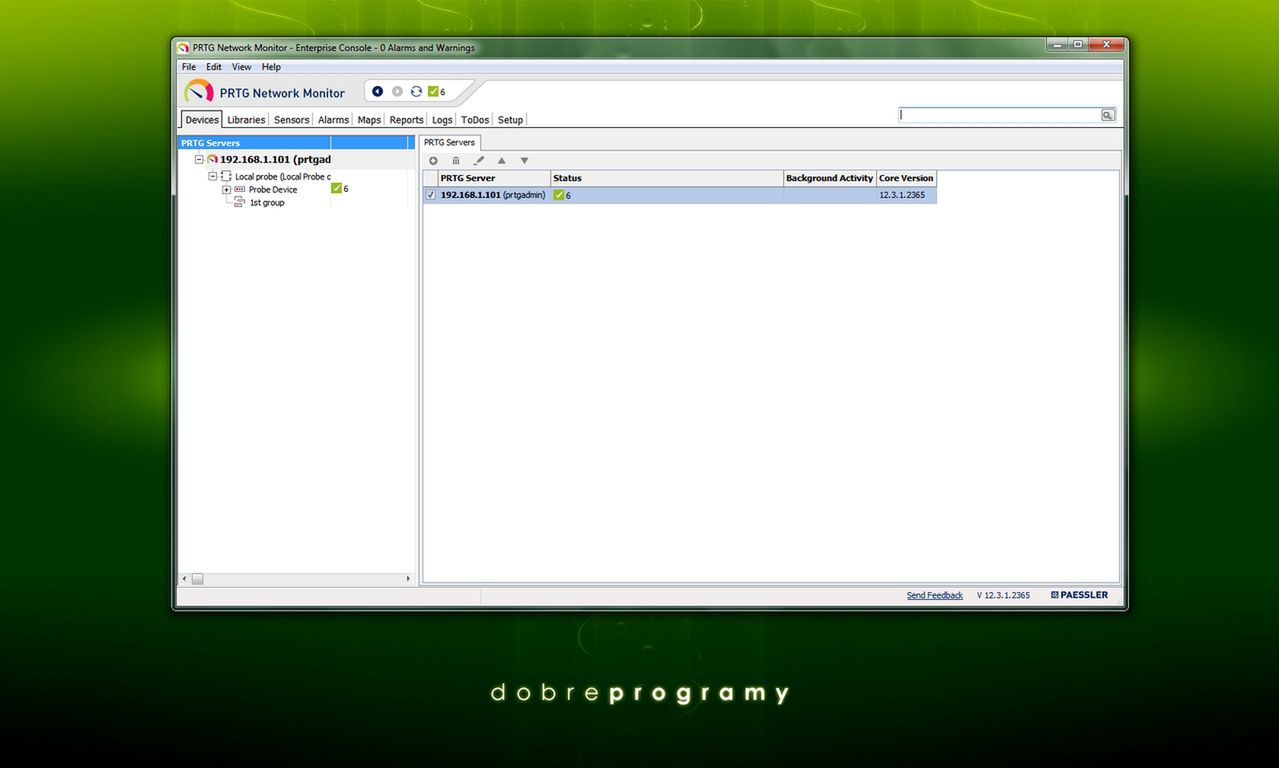Viewport: 1279px width, 768px height.
Task: Move server down with triangle icon
Action: click(x=524, y=161)
